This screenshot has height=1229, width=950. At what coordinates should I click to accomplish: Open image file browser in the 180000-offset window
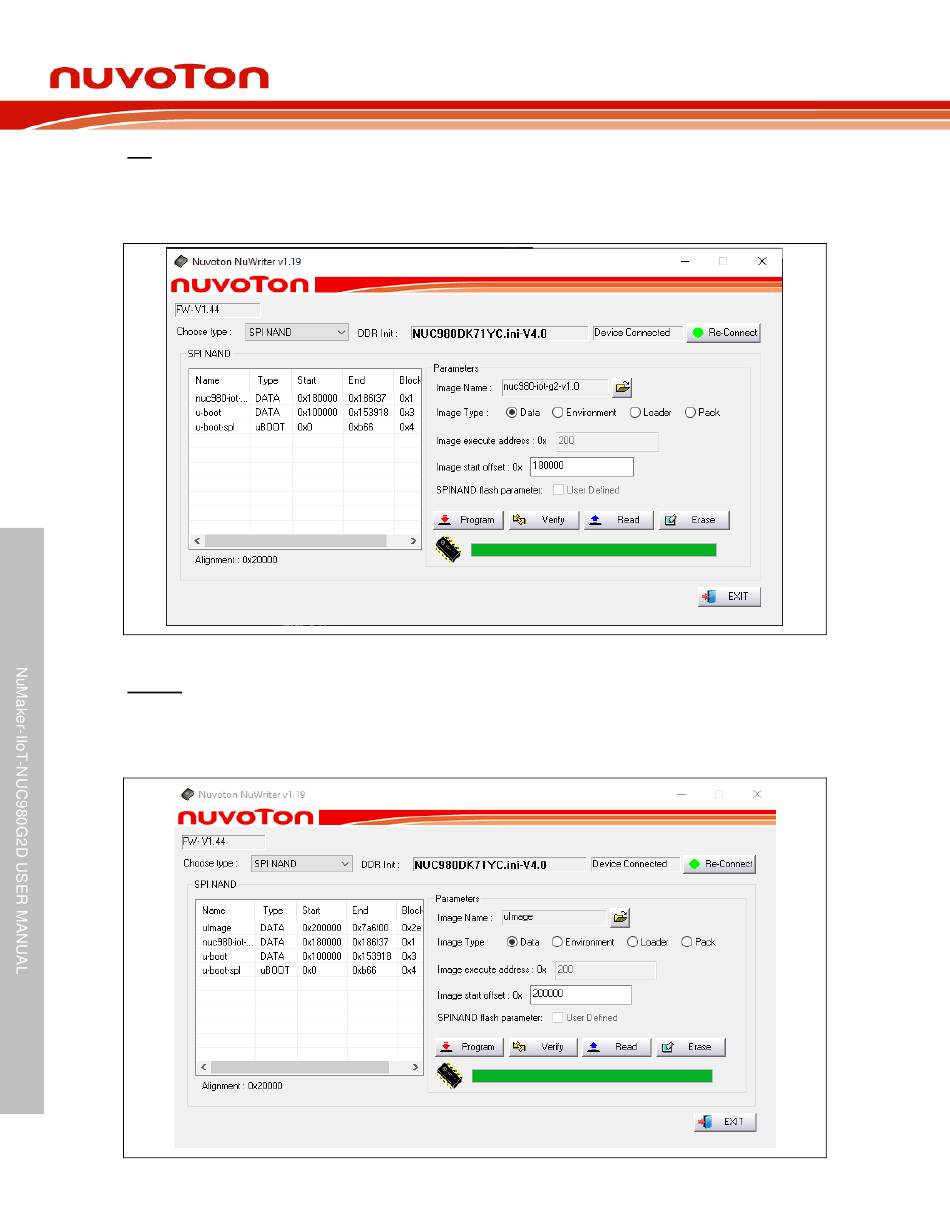click(x=622, y=387)
